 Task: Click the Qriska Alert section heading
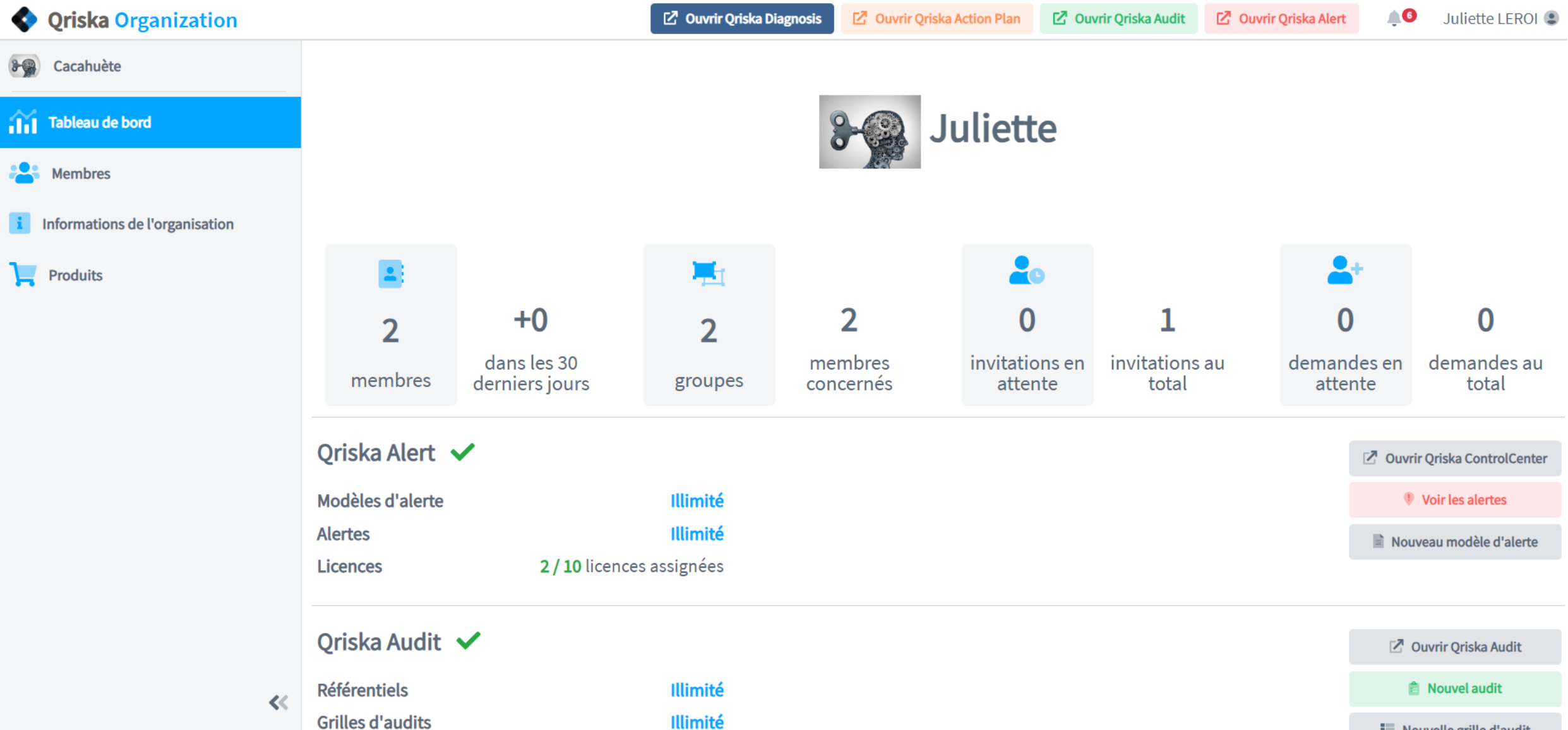[x=376, y=453]
